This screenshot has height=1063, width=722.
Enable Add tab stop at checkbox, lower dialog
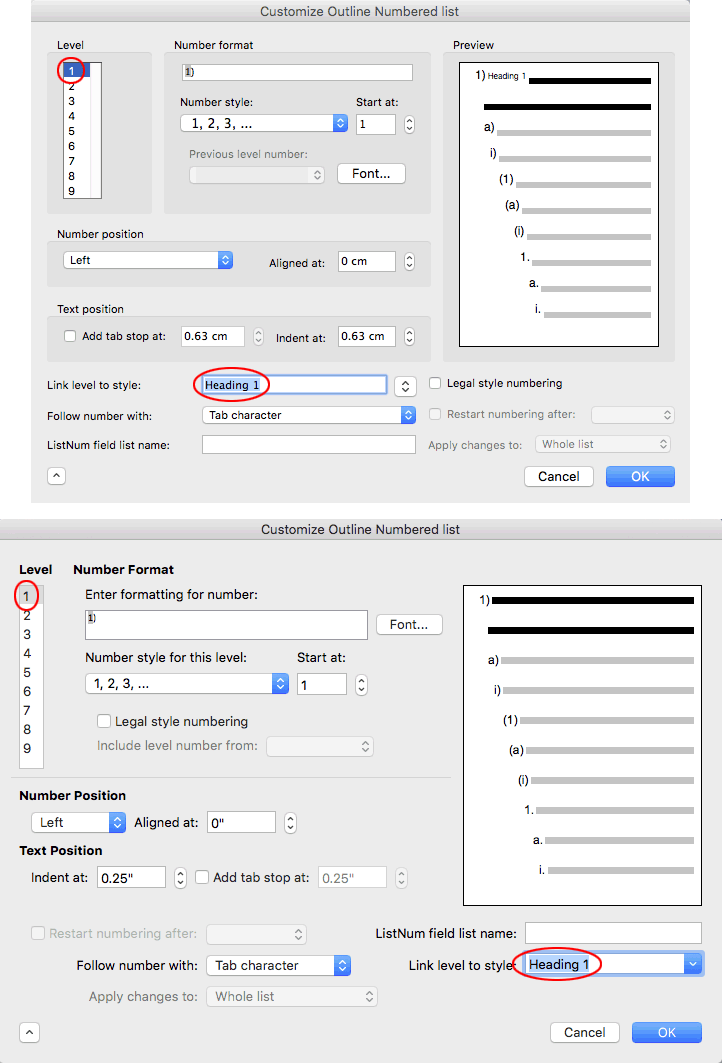click(202, 877)
